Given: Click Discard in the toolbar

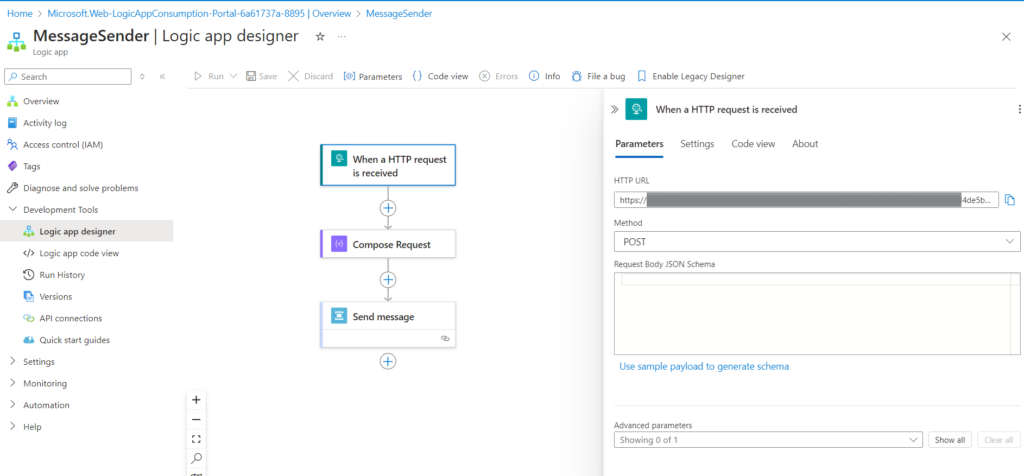Looking at the screenshot, I should click(311, 76).
